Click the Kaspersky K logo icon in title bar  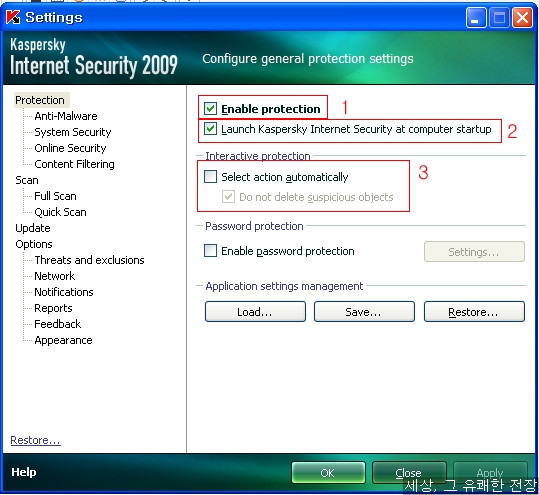[x=13, y=17]
